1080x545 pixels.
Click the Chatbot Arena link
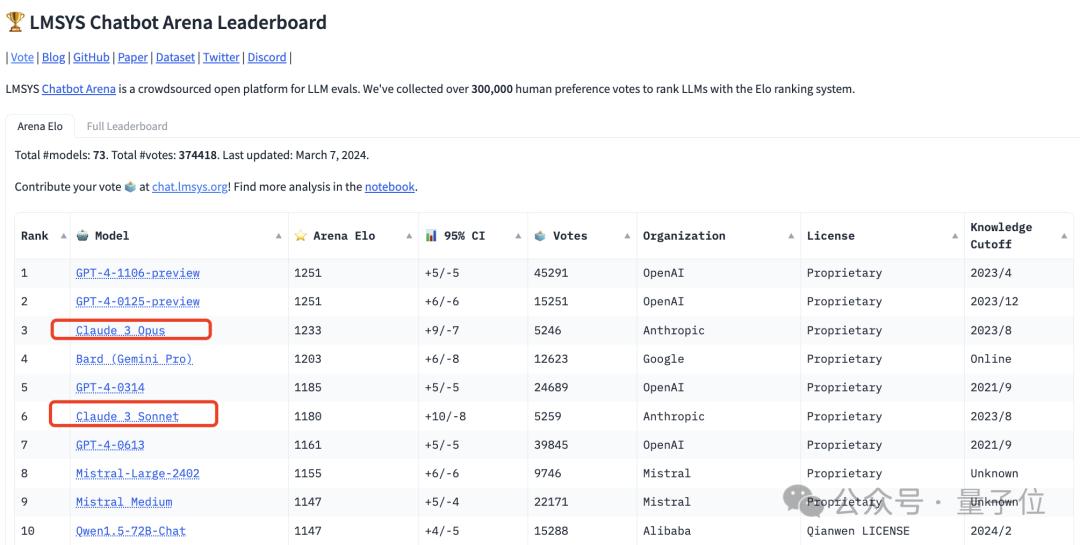(79, 89)
